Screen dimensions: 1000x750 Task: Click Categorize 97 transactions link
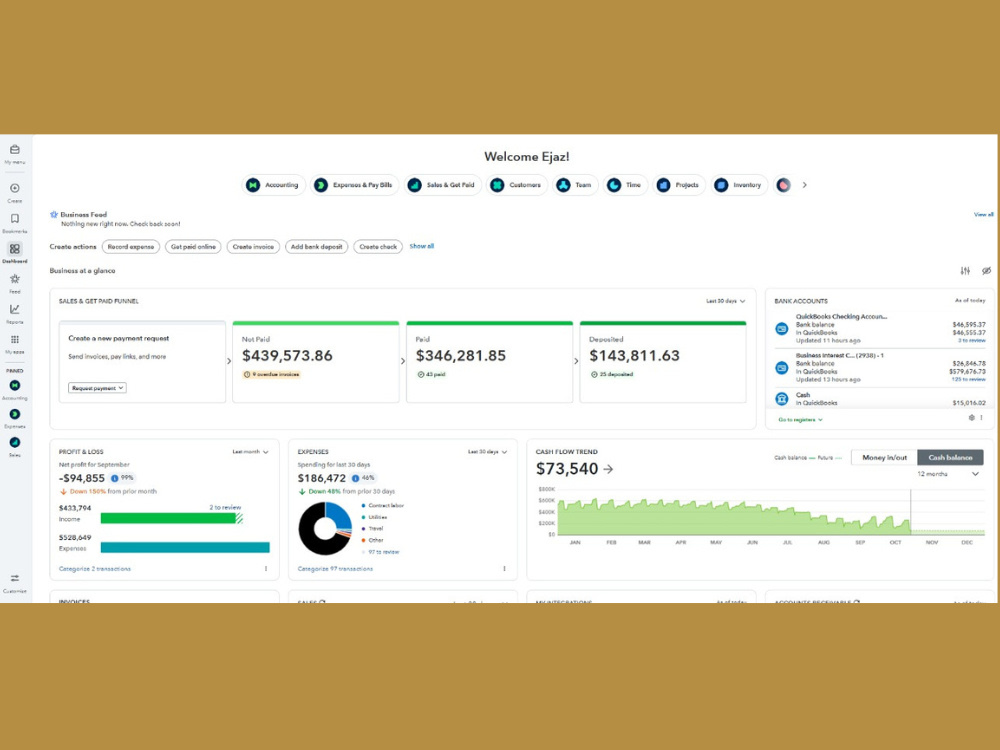pyautogui.click(x=335, y=569)
